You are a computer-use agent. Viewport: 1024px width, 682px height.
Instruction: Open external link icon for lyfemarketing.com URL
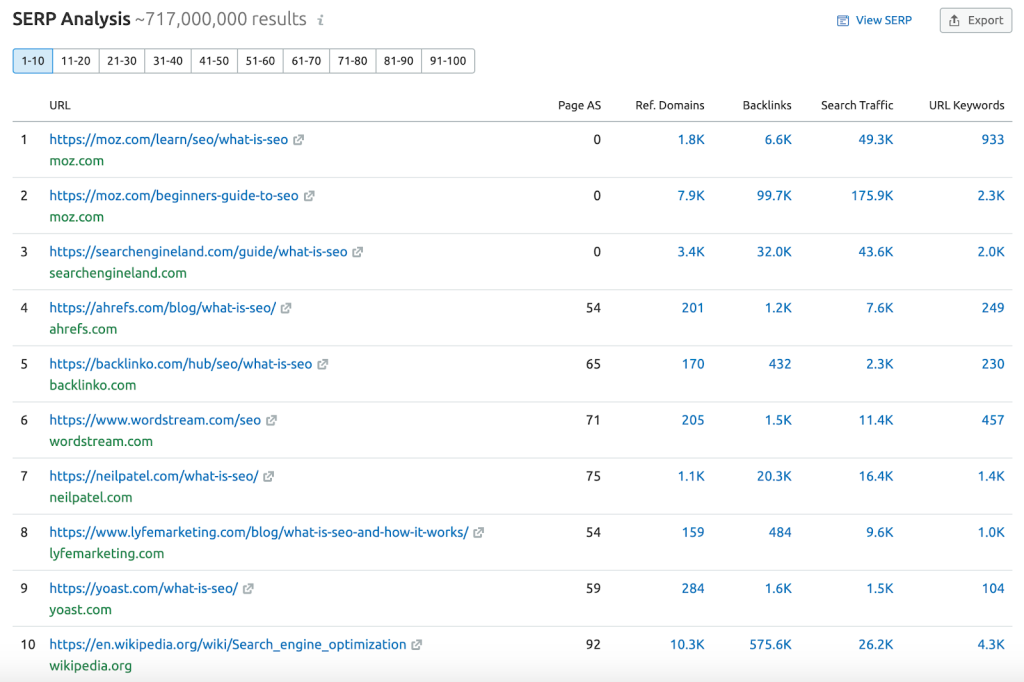[479, 533]
